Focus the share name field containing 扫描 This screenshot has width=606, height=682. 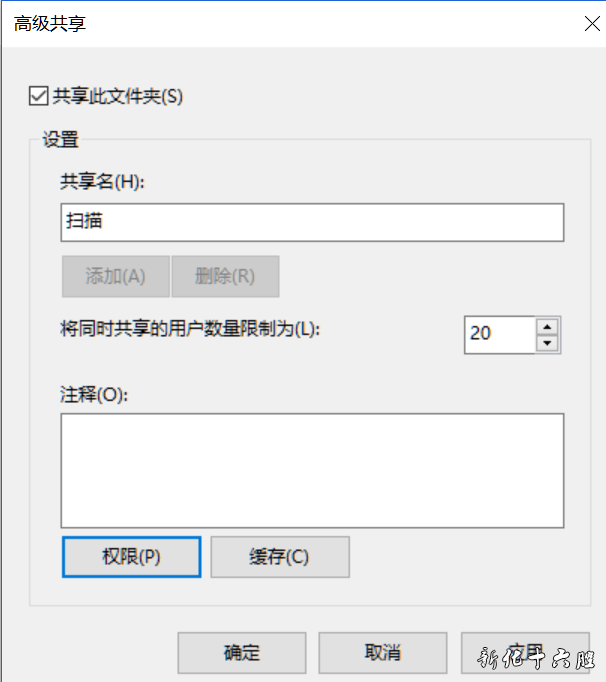pyautogui.click(x=312, y=222)
